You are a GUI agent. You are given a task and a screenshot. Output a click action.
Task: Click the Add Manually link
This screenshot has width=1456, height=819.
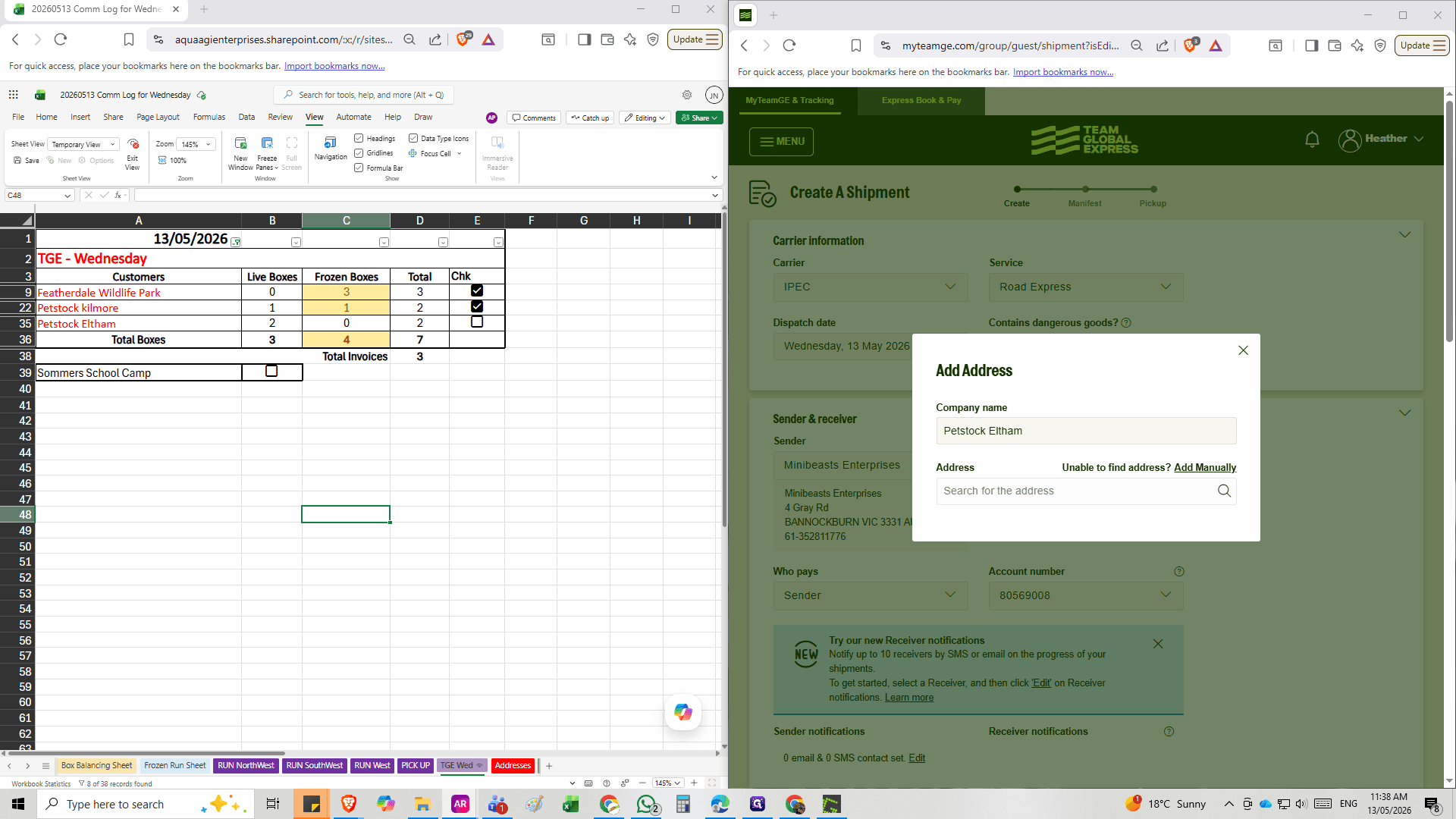click(1205, 468)
